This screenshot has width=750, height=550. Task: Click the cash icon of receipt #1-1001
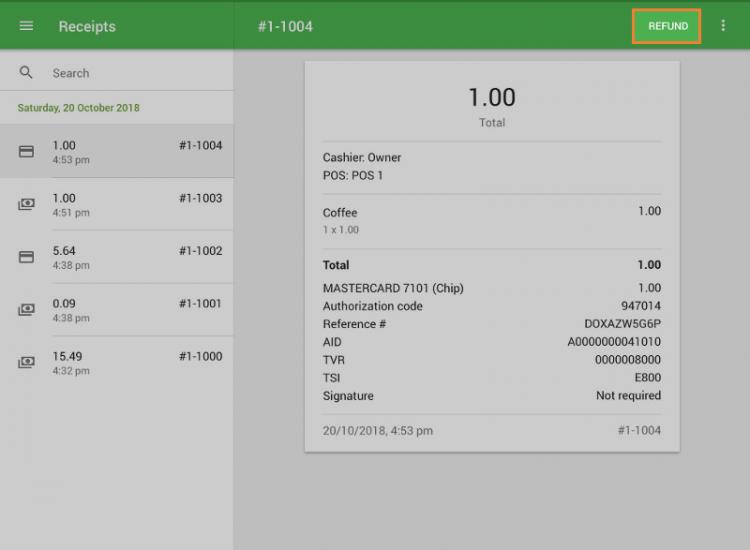pyautogui.click(x=26, y=309)
